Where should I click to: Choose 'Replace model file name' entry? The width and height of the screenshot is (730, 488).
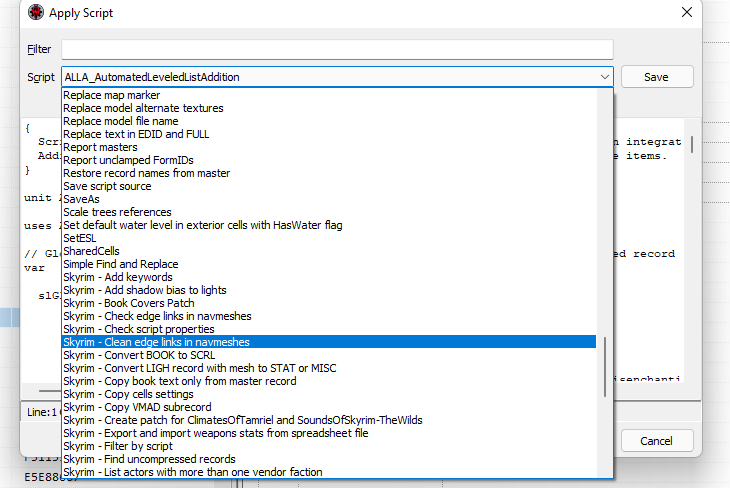(329, 121)
